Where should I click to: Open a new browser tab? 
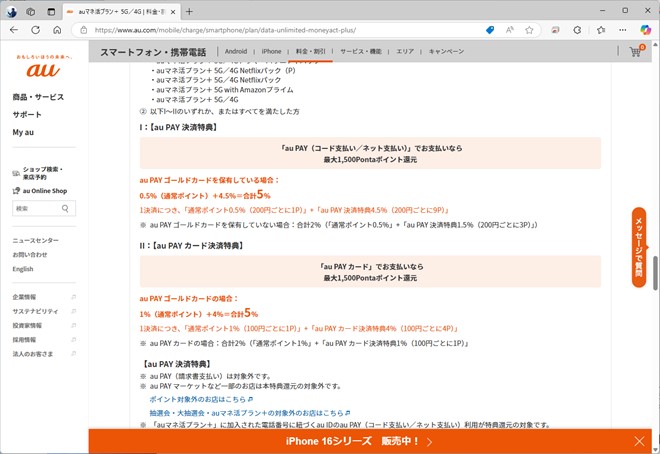(189, 12)
